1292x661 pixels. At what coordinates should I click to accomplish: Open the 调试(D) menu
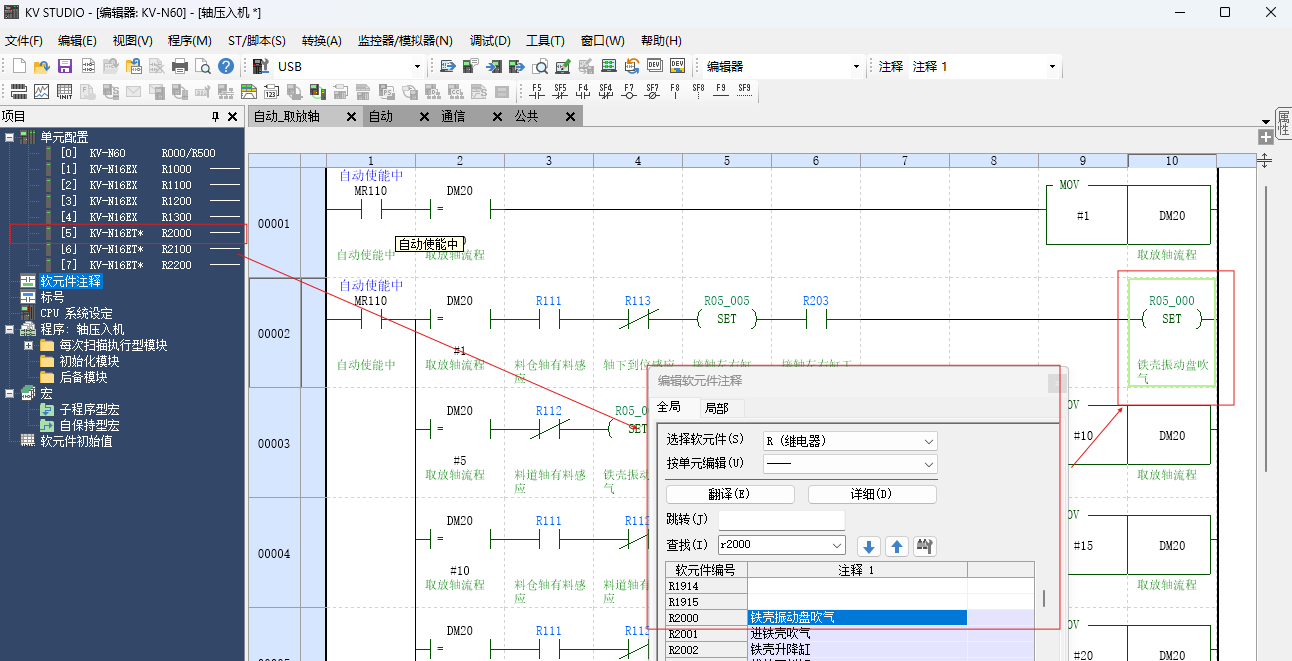tap(490, 41)
